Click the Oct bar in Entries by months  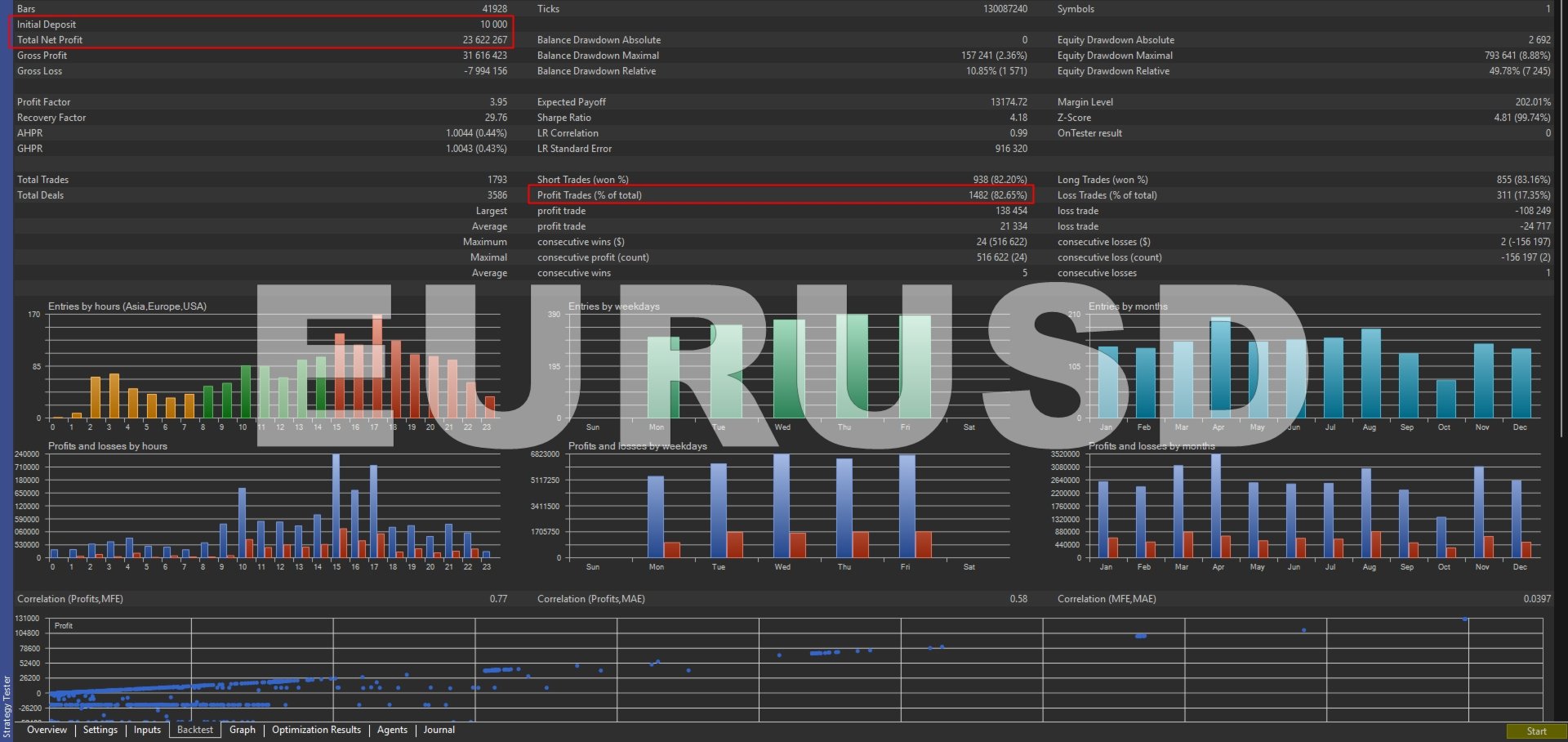click(1445, 399)
